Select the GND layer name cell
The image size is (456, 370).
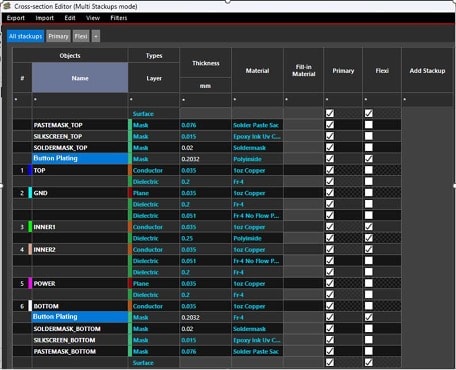click(x=80, y=193)
